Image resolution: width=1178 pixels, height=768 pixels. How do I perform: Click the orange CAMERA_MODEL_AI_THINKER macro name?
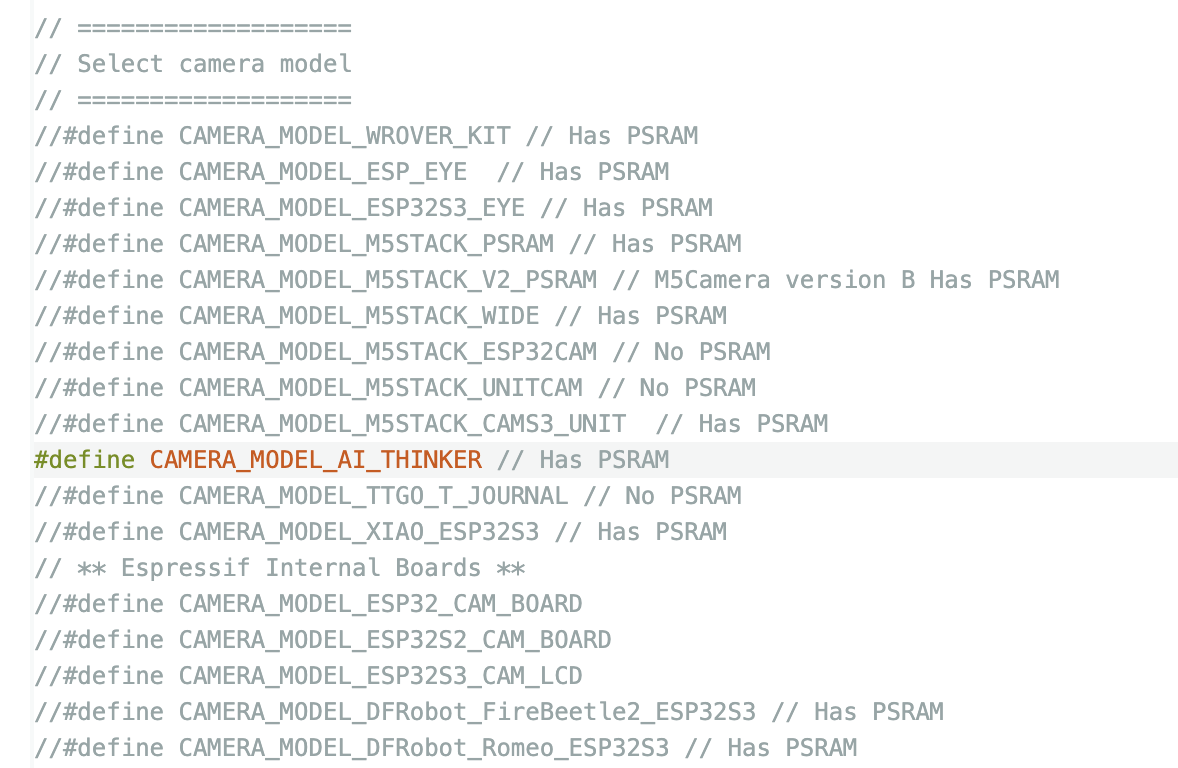point(316,460)
